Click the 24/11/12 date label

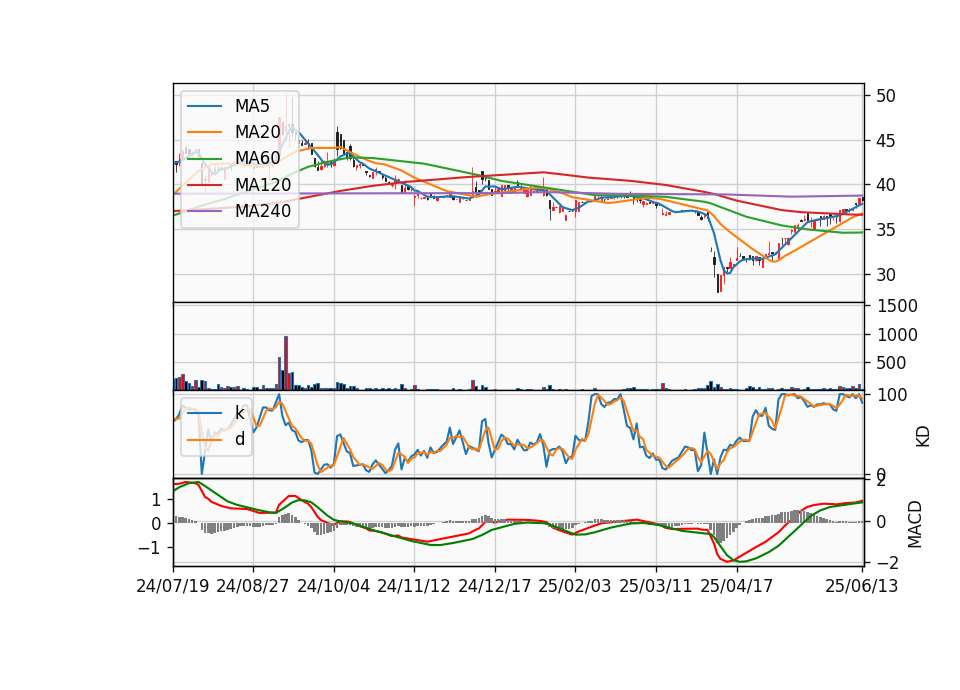pyautogui.click(x=414, y=586)
